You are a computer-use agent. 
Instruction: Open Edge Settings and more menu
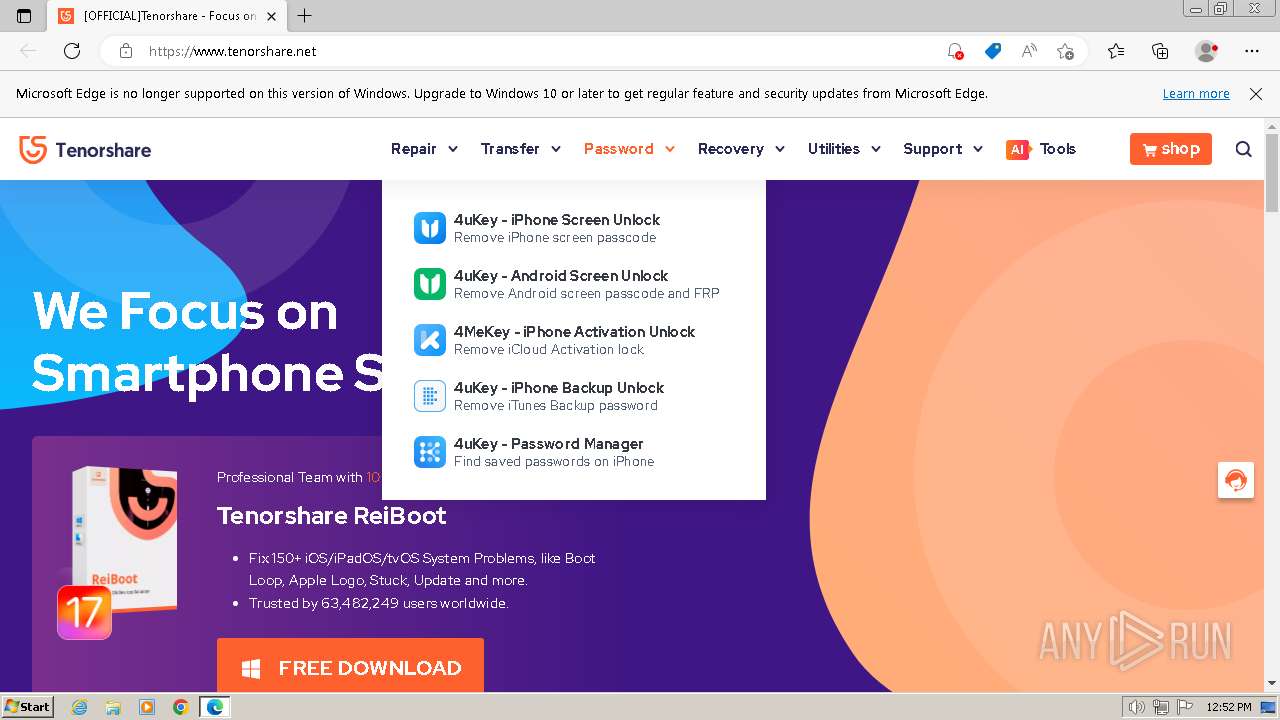click(x=1252, y=51)
